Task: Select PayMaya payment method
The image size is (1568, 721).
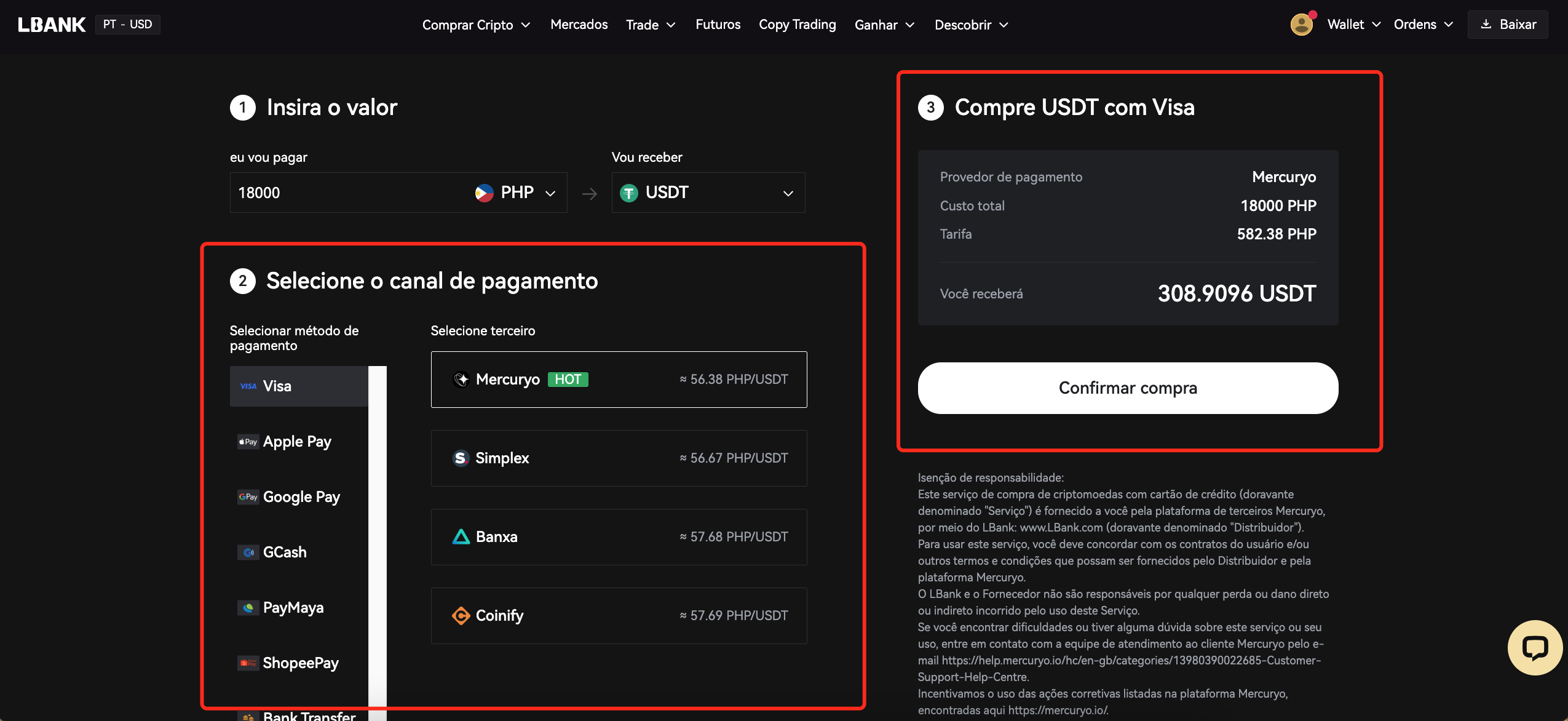Action: tap(299, 608)
